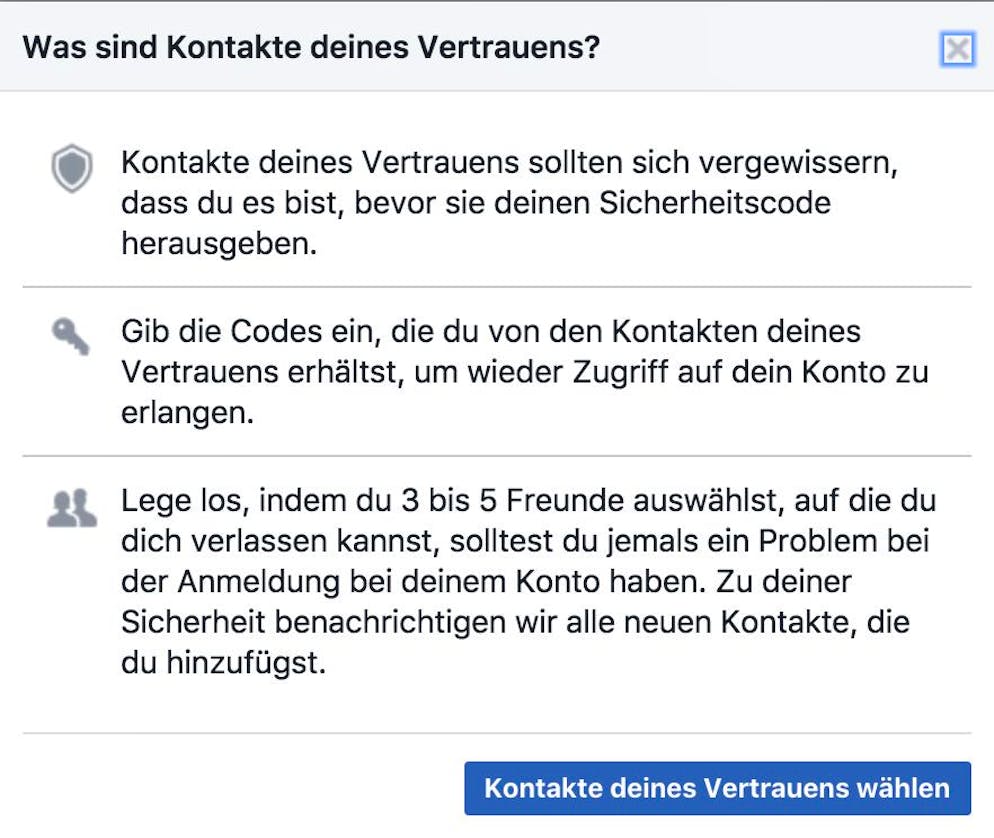Click the dialog title 'Was sind Kontakte deines Vertrauens?'
Viewport: 994px width, 838px height.
tap(311, 47)
